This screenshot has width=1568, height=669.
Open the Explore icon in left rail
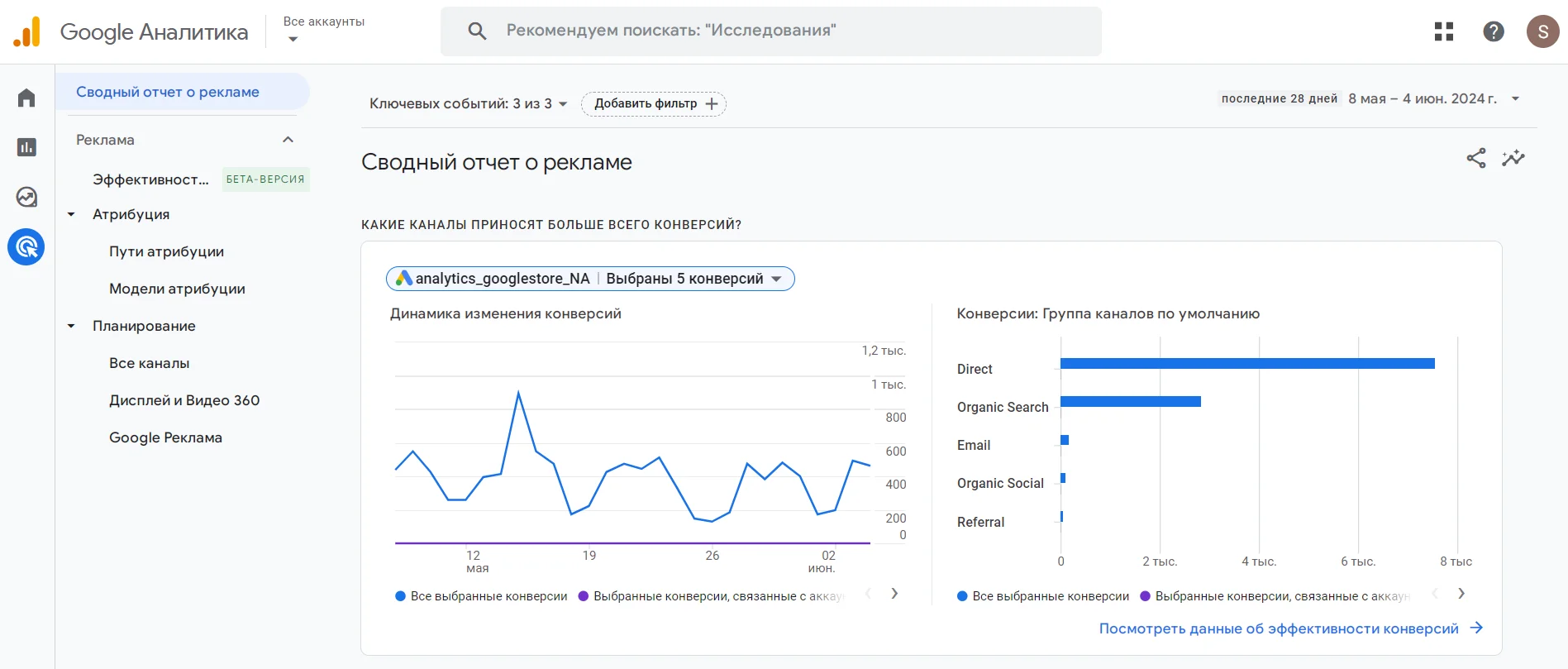point(26,197)
